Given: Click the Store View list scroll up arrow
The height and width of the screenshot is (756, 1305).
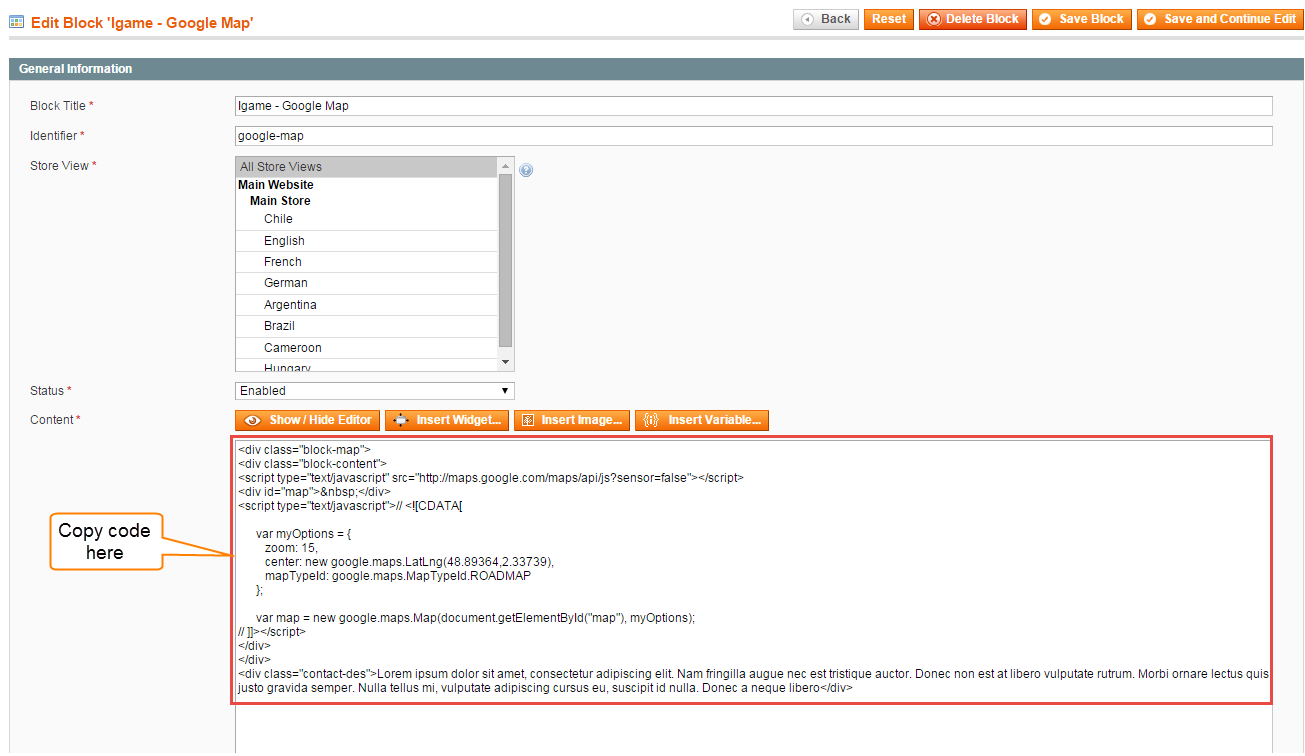Looking at the screenshot, I should click(x=505, y=165).
